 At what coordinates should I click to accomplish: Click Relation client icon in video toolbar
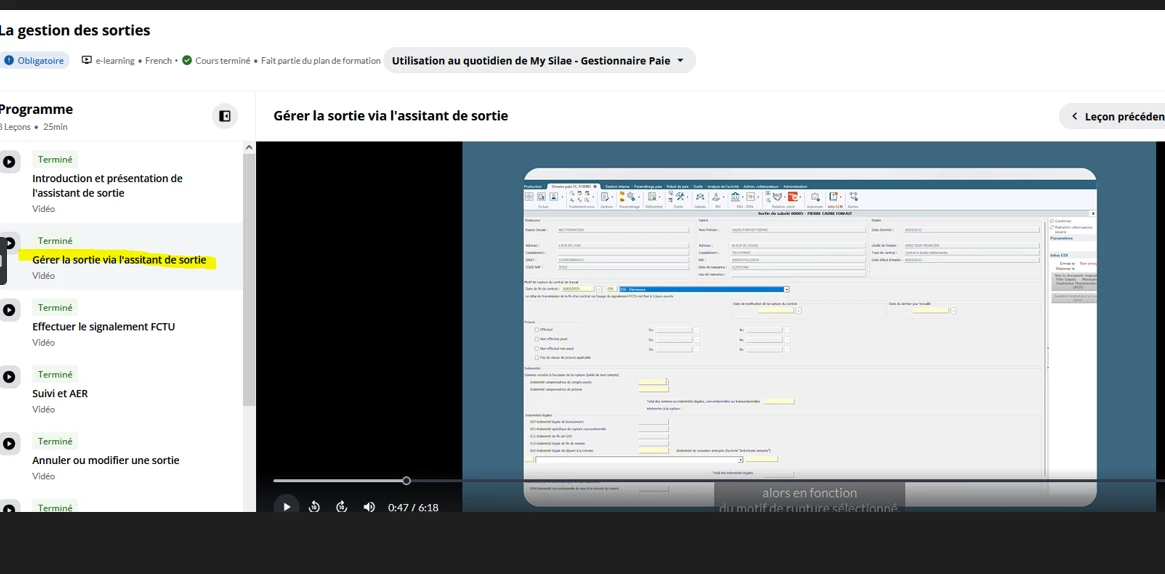tap(777, 197)
